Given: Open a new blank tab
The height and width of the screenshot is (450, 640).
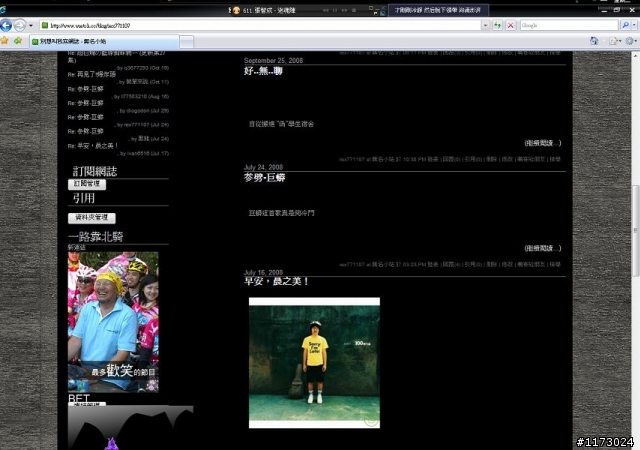Looking at the screenshot, I should tap(187, 42).
